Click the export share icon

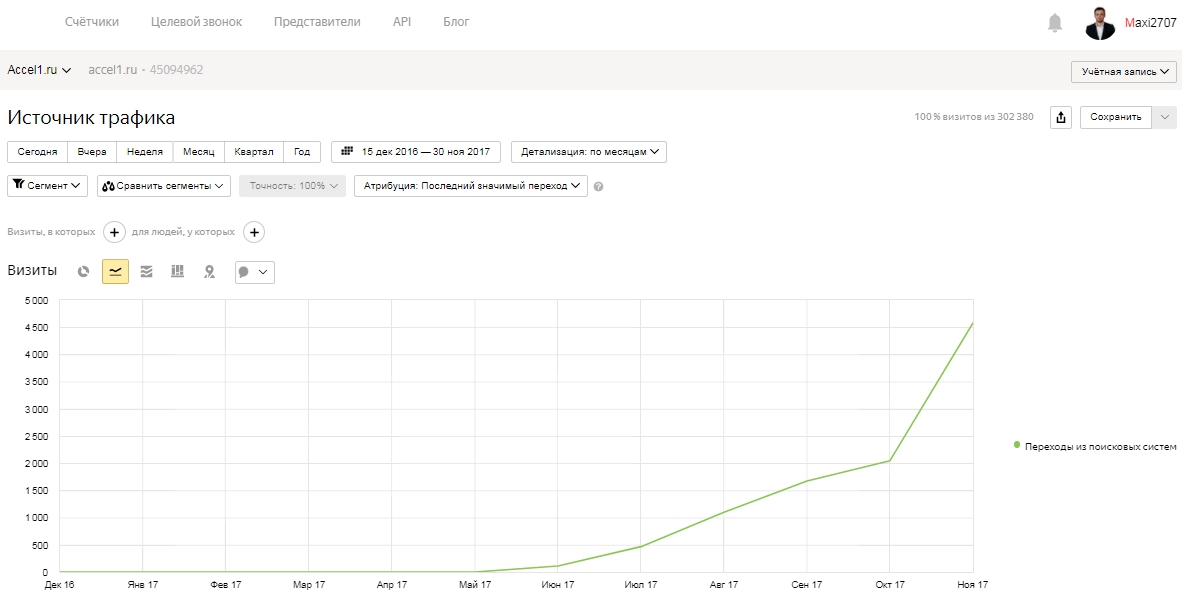click(x=1061, y=117)
